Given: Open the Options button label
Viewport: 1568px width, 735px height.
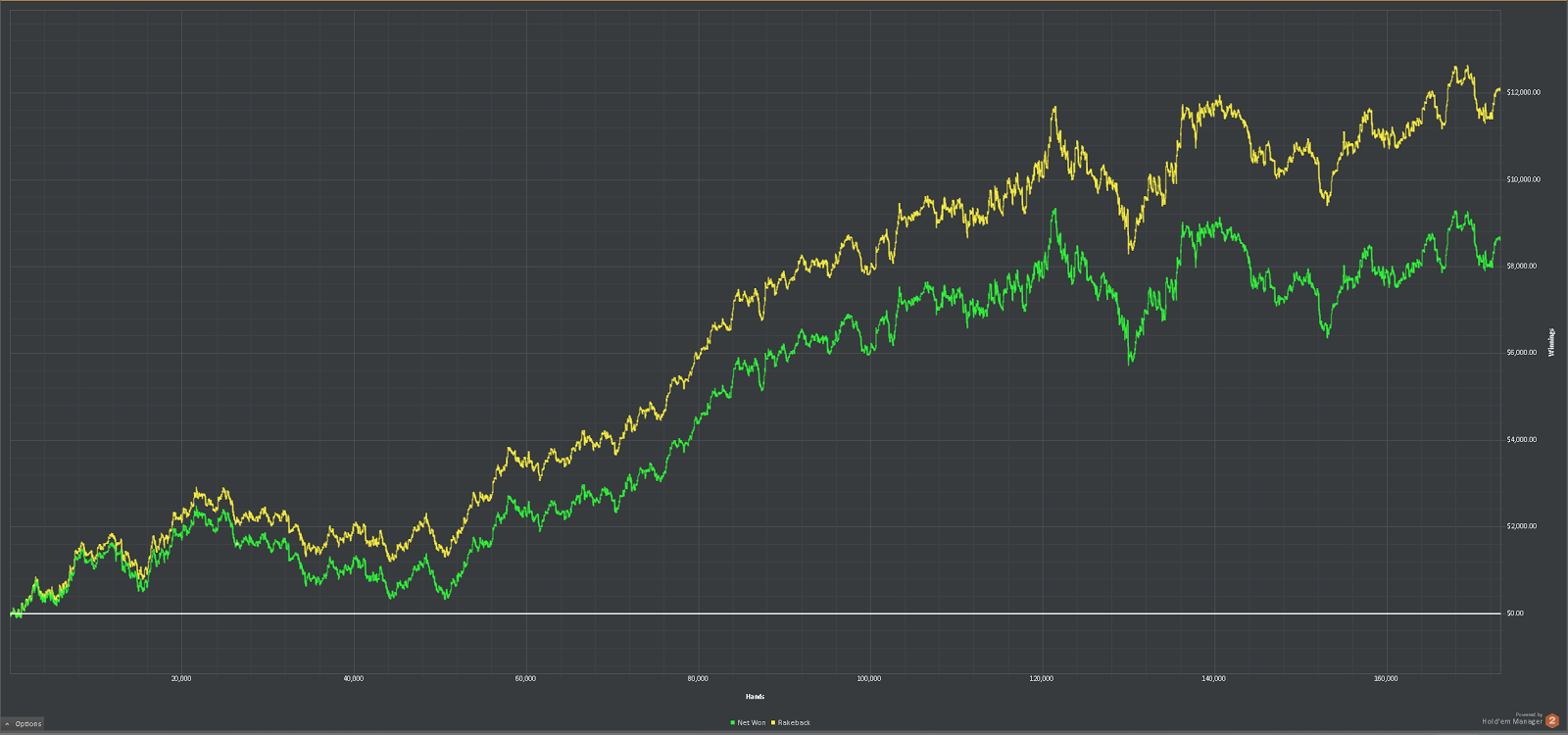Looking at the screenshot, I should pyautogui.click(x=28, y=724).
